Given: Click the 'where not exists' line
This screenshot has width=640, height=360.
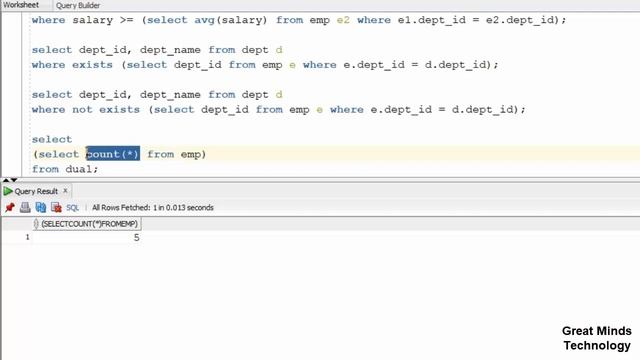Looking at the screenshot, I should (279, 109).
